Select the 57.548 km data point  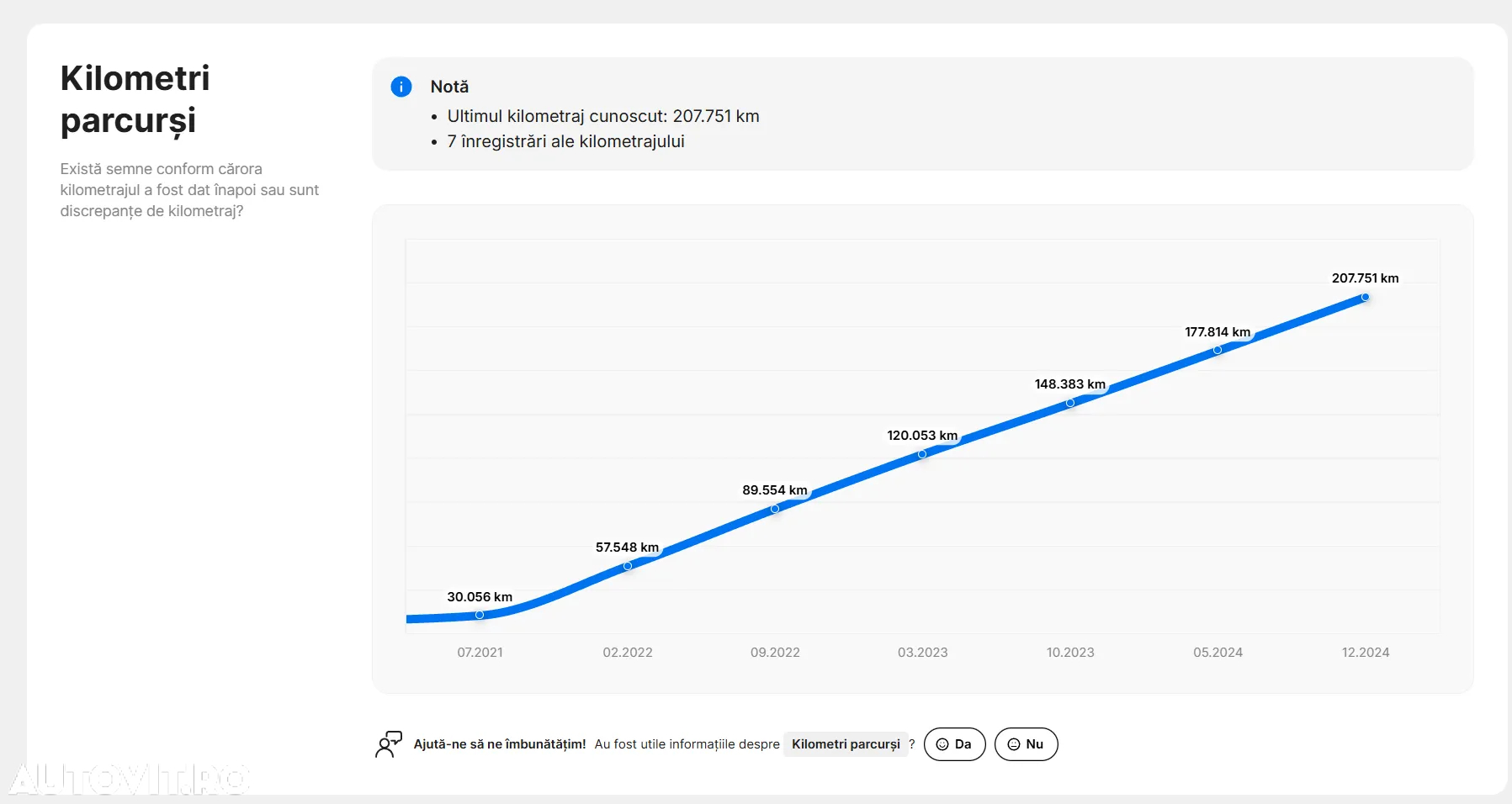pyautogui.click(x=628, y=566)
